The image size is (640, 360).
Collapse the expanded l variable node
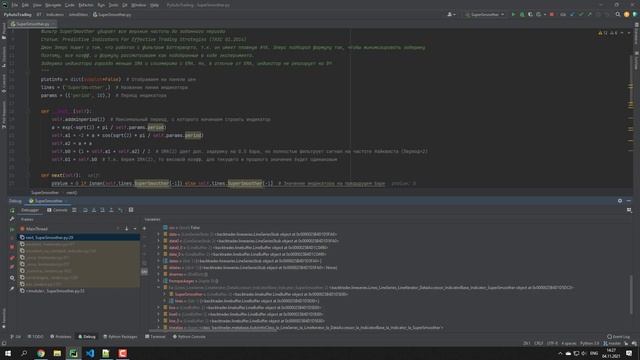click(x=159, y=287)
